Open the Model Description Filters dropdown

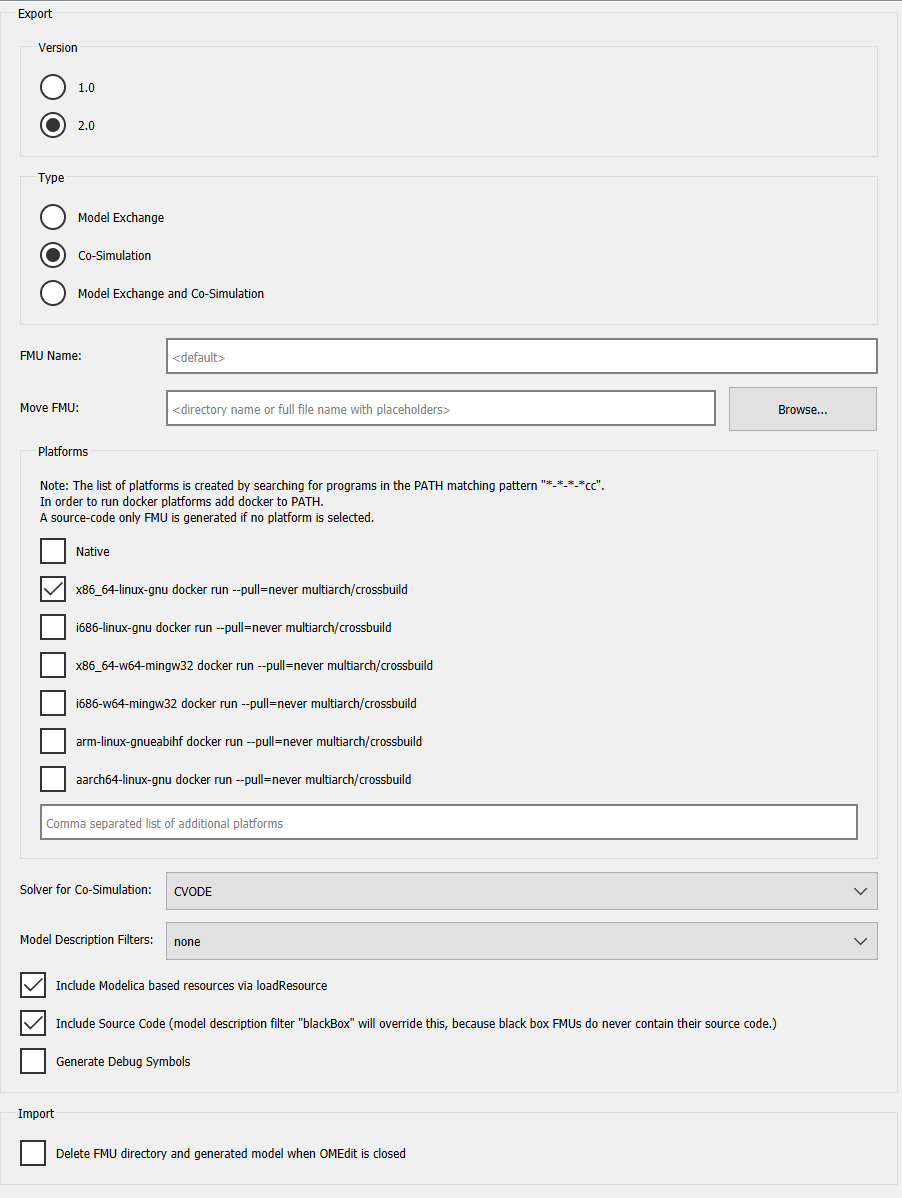[x=521, y=941]
